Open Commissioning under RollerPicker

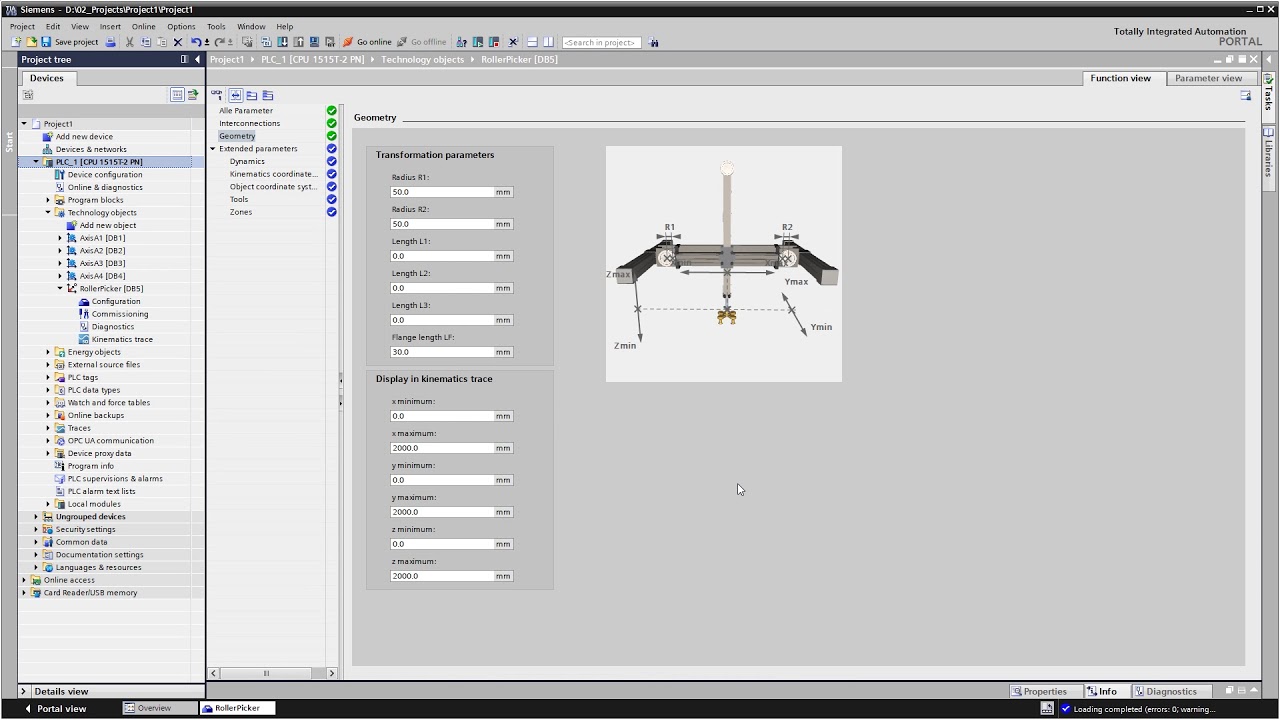120,314
